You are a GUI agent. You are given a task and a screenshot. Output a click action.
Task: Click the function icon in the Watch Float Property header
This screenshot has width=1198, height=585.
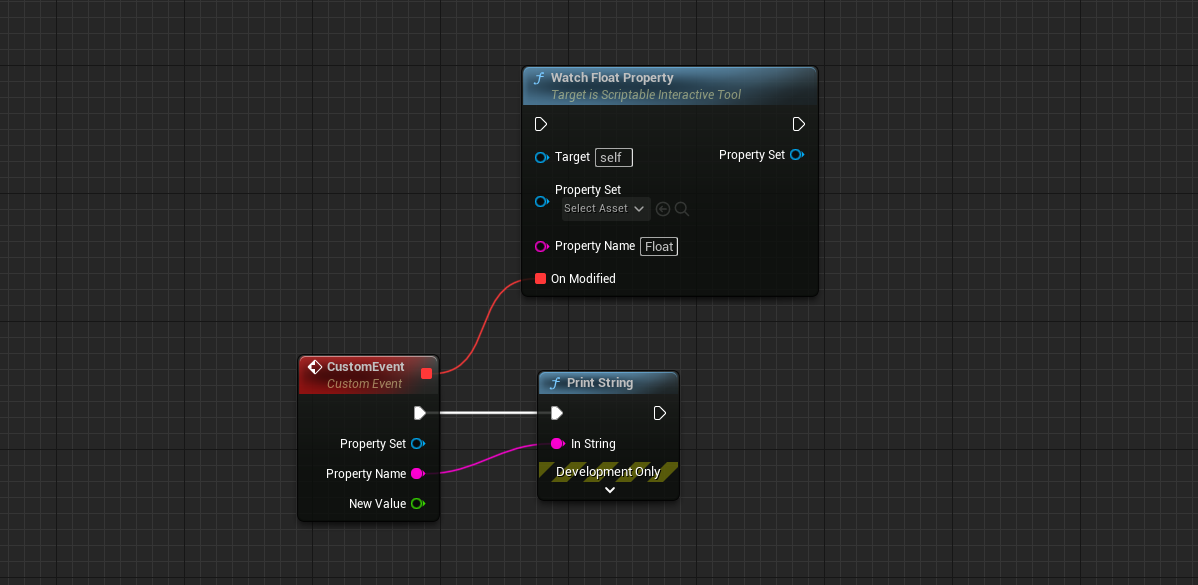[539, 77]
